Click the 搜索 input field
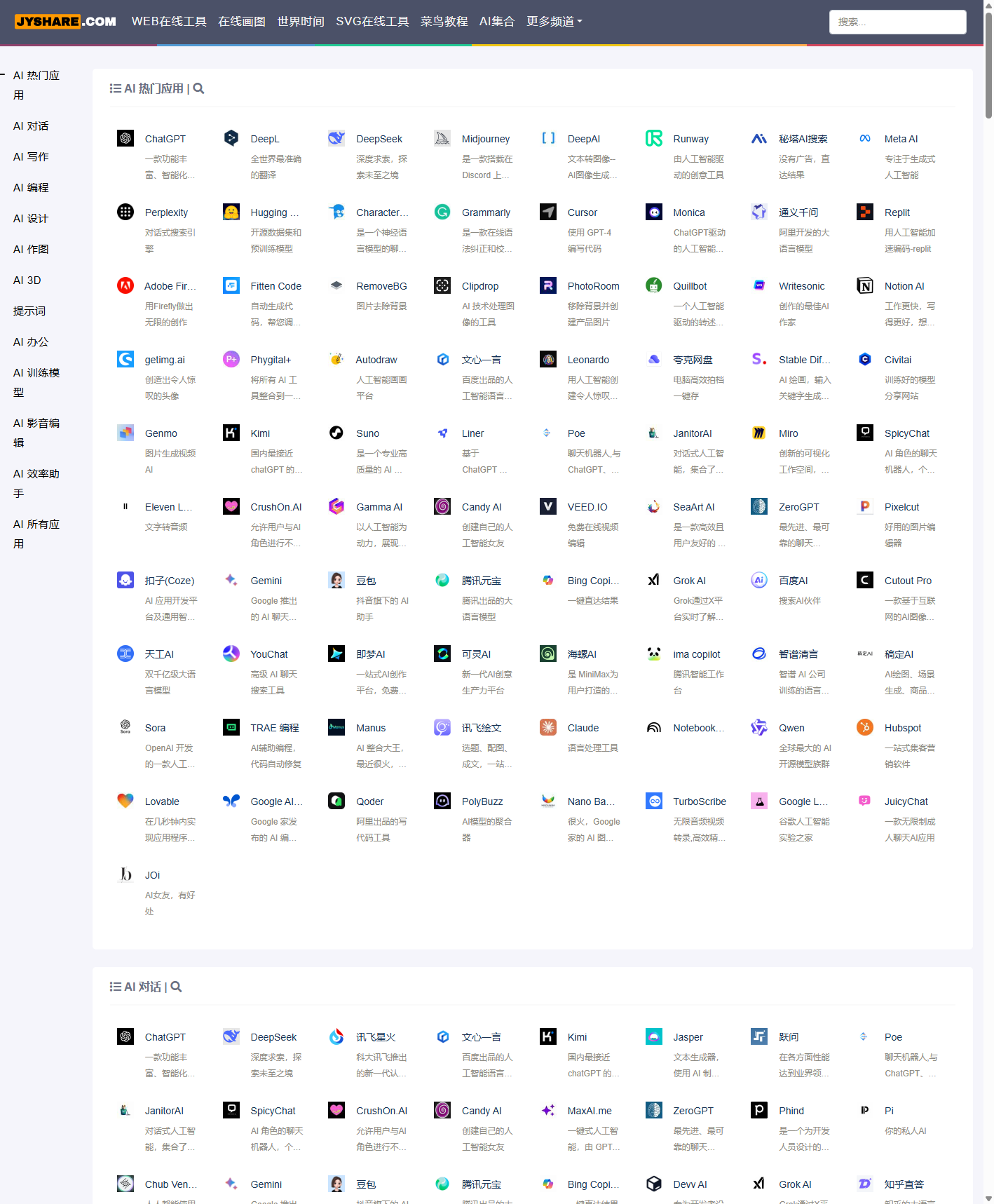The height and width of the screenshot is (1204, 994). tap(897, 22)
